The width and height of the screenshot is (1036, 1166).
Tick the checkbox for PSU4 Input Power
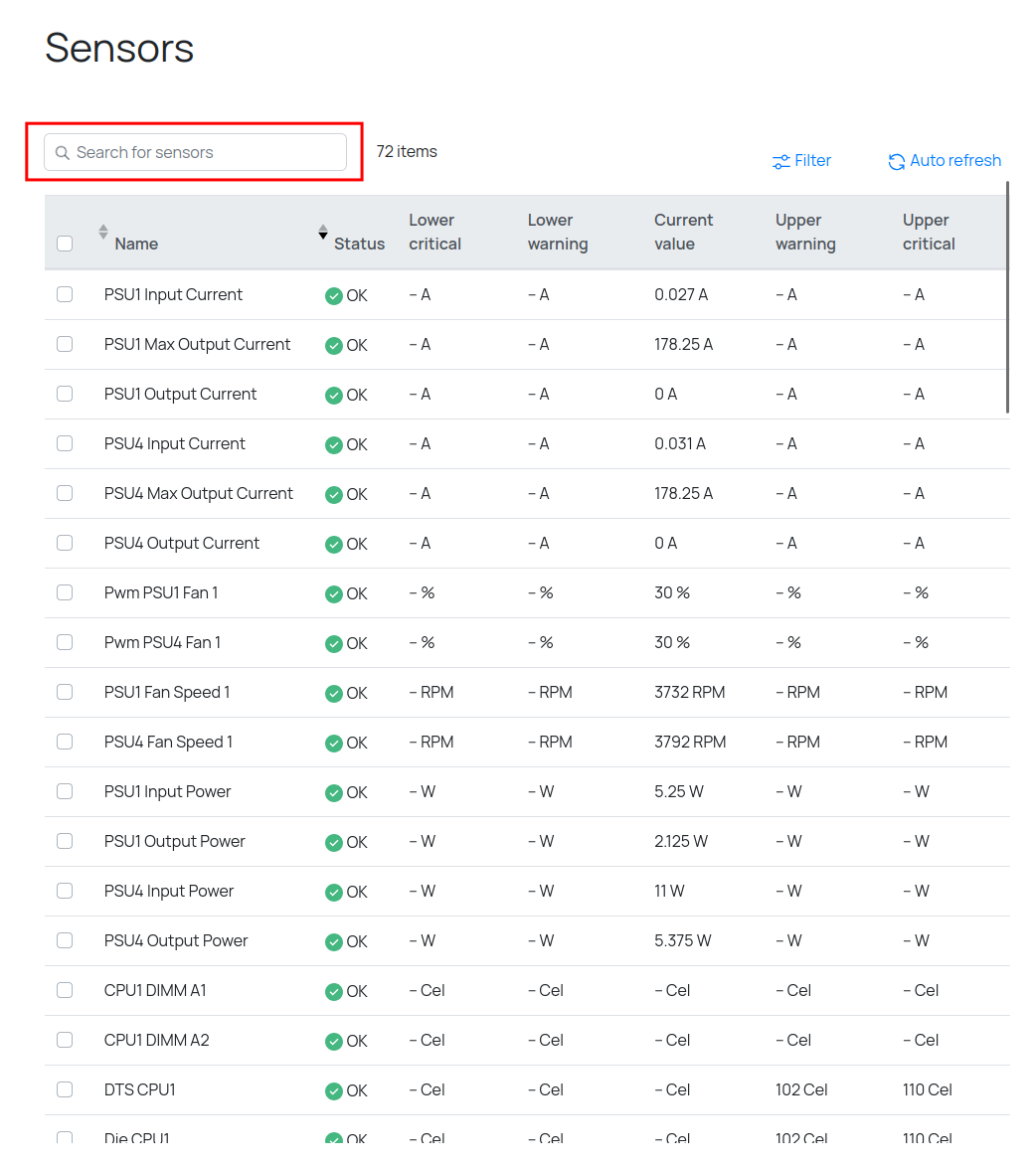(65, 891)
